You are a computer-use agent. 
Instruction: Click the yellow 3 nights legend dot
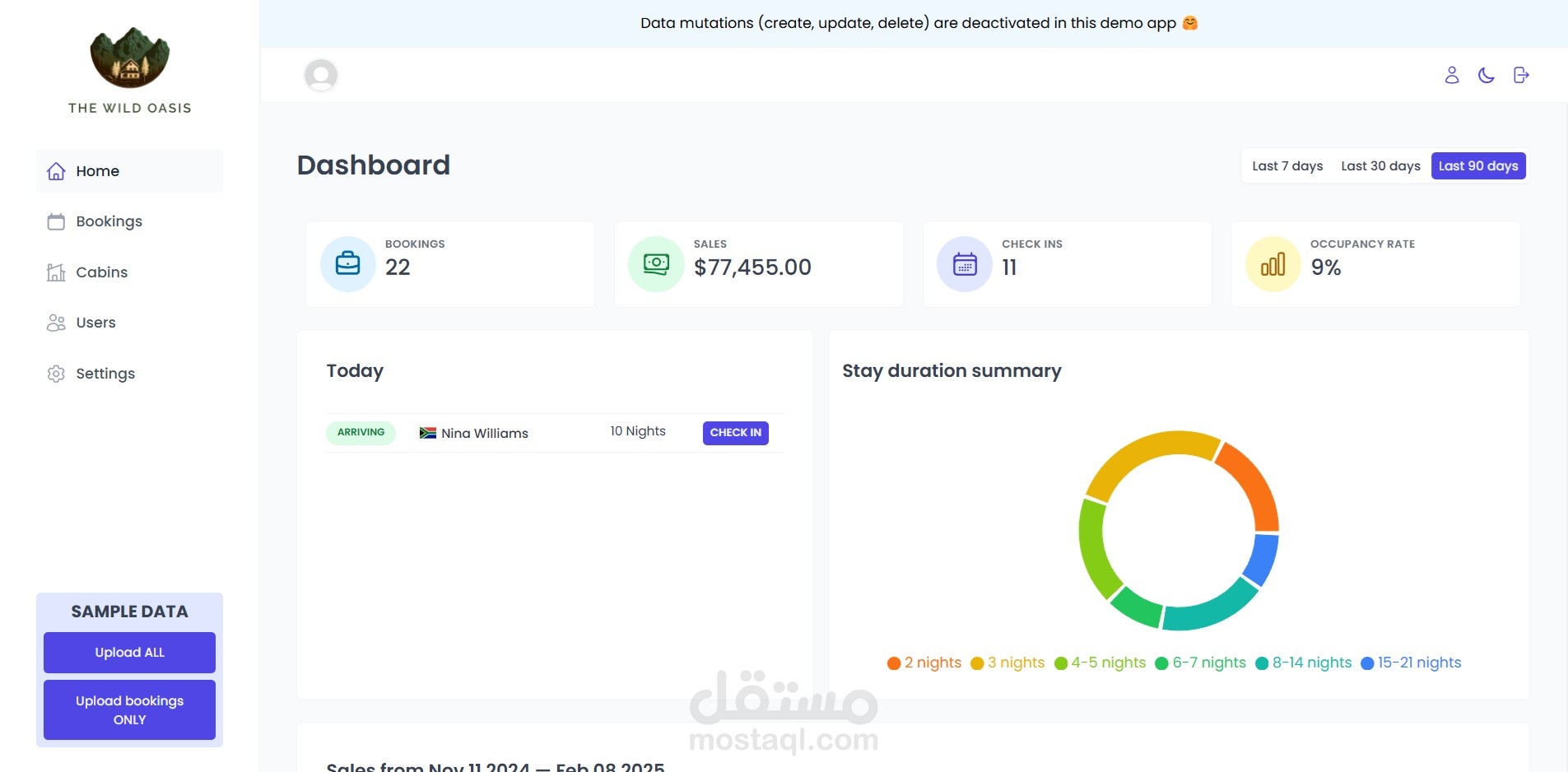click(977, 663)
